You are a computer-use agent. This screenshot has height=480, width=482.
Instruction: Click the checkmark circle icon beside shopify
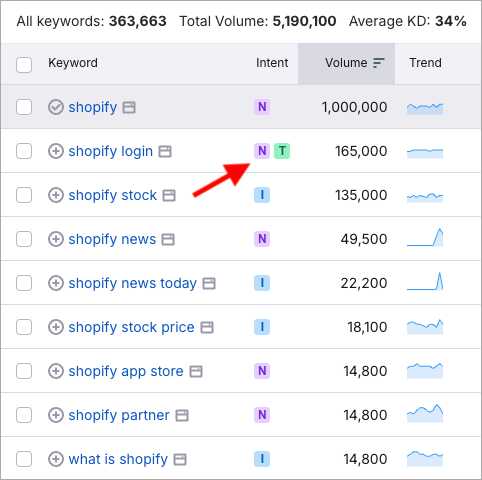[x=56, y=107]
